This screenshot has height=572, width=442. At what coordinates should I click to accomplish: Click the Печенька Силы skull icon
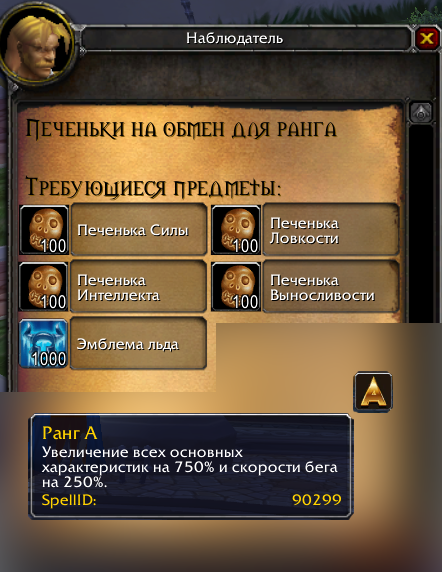pyautogui.click(x=44, y=230)
